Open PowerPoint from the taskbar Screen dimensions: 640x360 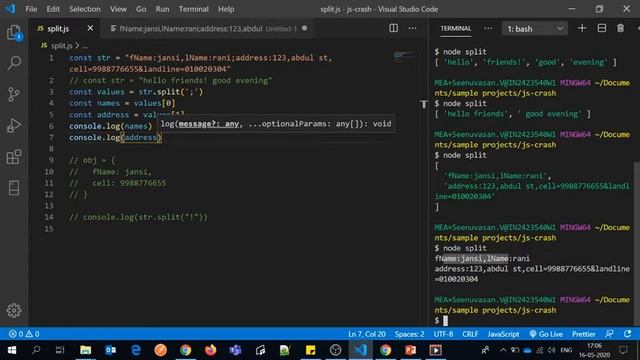[x=411, y=350]
